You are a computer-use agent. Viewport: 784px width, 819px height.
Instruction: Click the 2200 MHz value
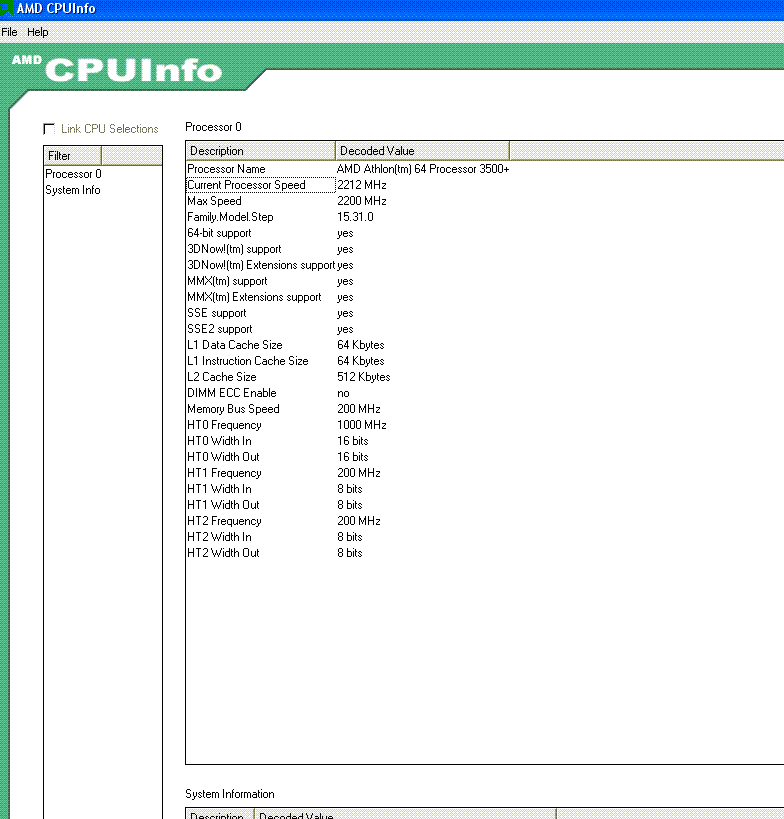pos(362,201)
